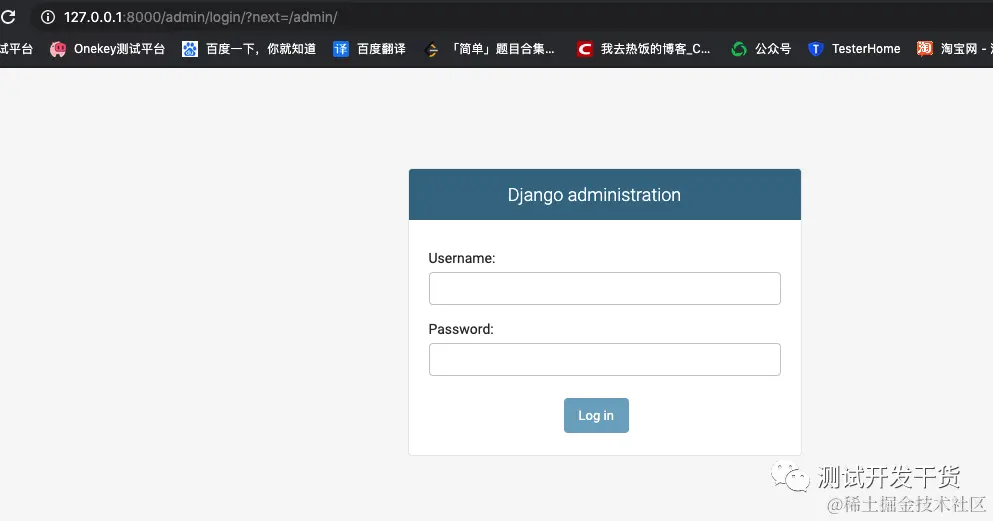The width and height of the screenshot is (993, 521).
Task: Focus the Username input field
Action: (x=605, y=289)
